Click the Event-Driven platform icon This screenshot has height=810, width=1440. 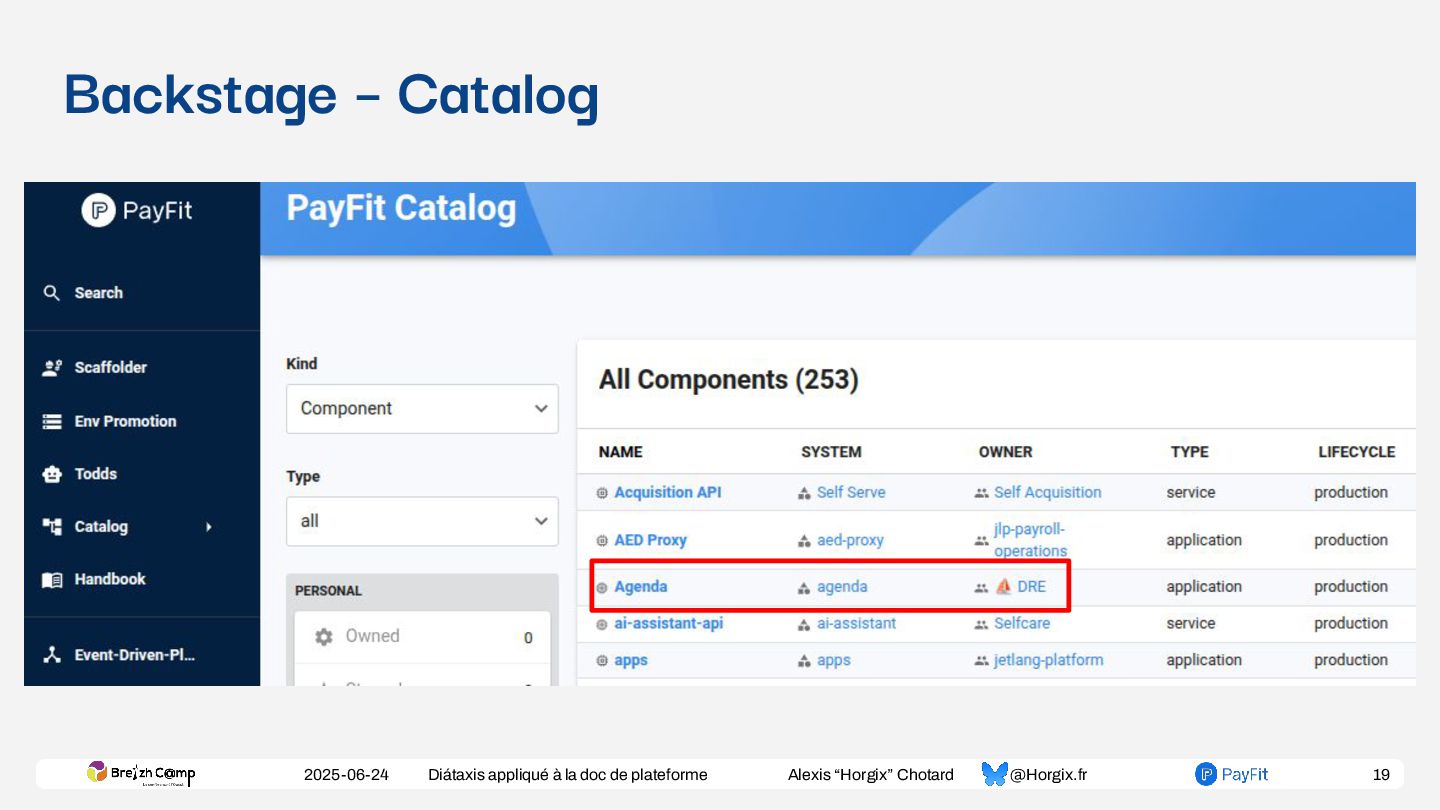point(52,655)
